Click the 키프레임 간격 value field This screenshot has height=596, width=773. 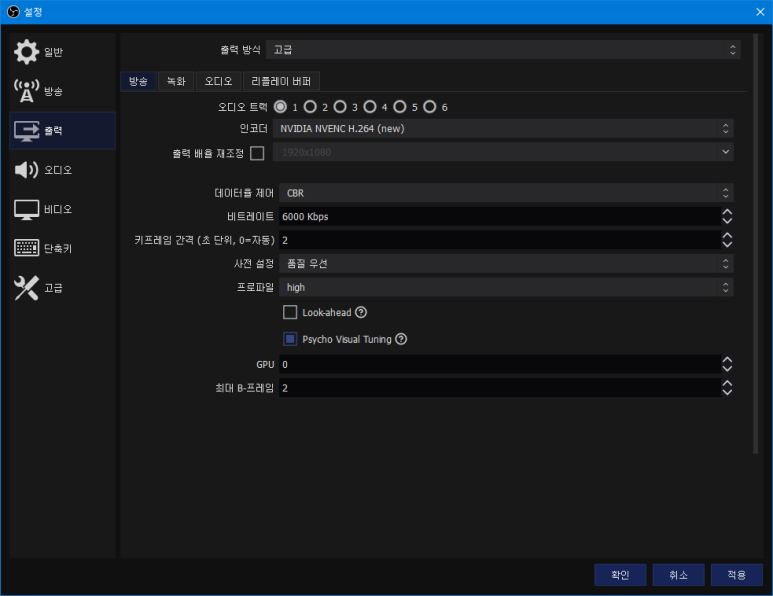(500, 240)
